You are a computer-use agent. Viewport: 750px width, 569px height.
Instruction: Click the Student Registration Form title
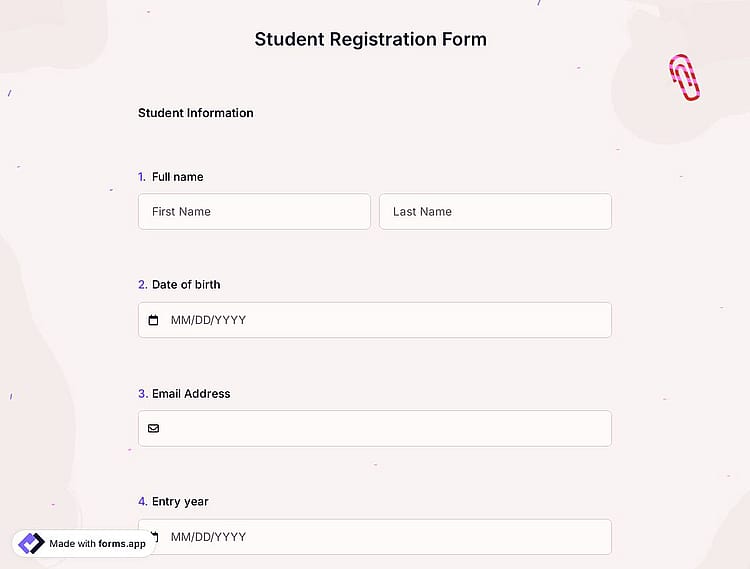370,39
